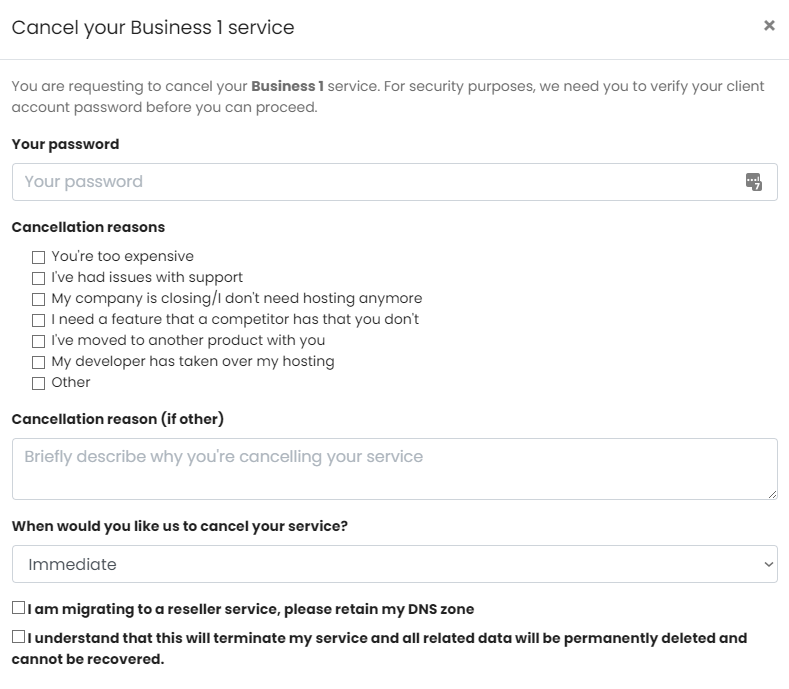Check I need a feature a competitor has
The height and width of the screenshot is (689, 789).
[38, 320]
